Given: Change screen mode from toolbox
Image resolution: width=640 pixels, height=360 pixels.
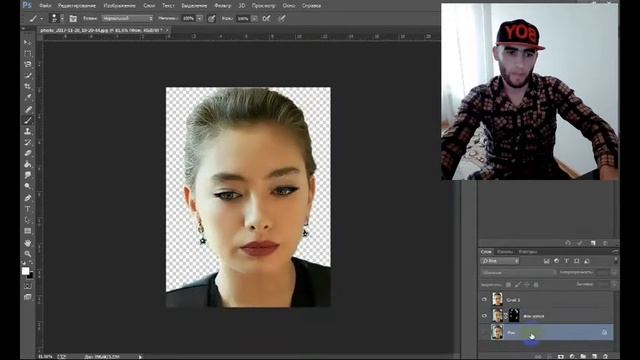Looking at the screenshot, I should (x=28, y=297).
